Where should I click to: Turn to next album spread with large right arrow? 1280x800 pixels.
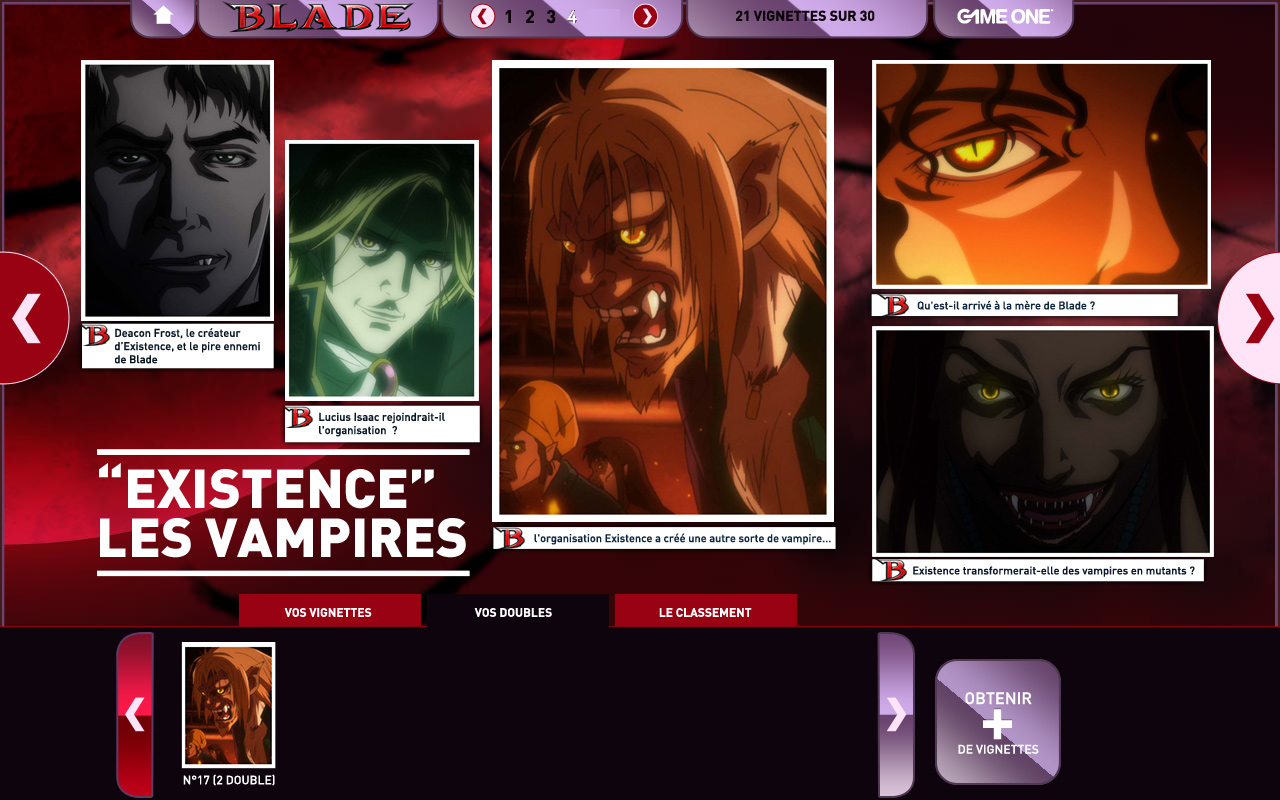[x=1252, y=318]
